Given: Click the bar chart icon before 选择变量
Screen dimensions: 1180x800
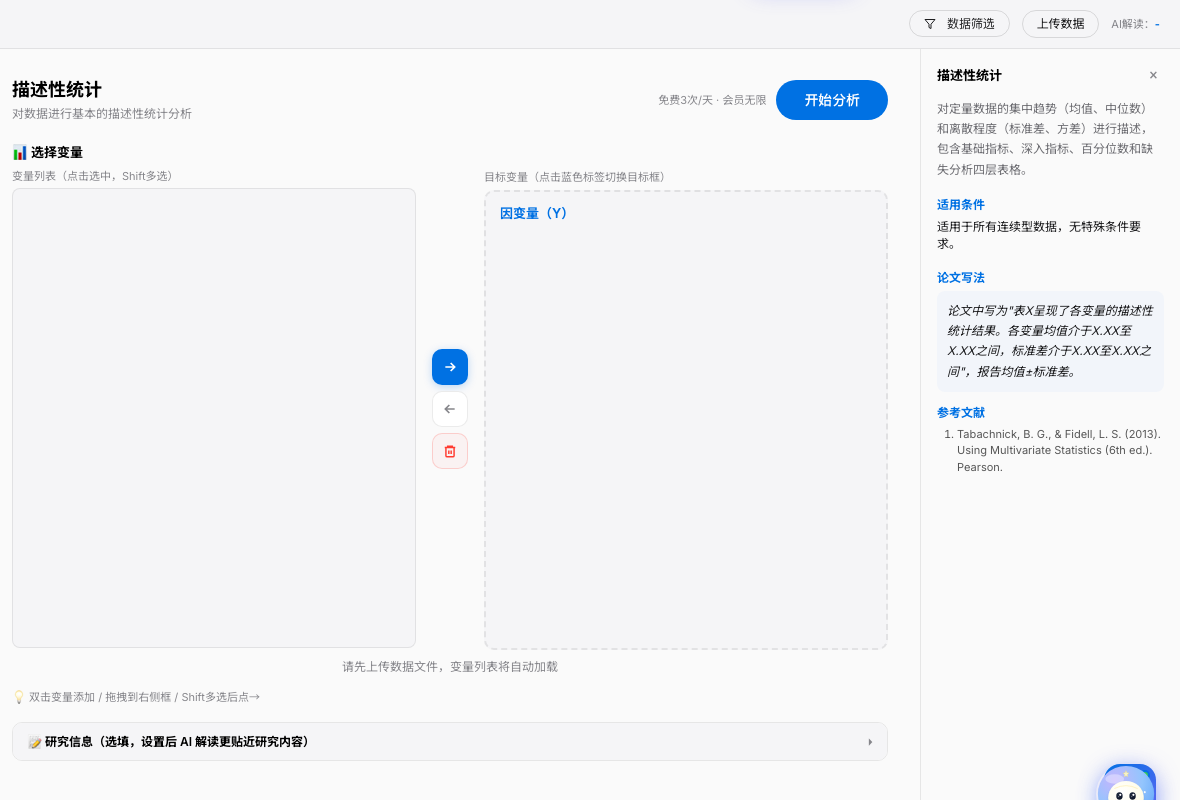Looking at the screenshot, I should pyautogui.click(x=19, y=153).
